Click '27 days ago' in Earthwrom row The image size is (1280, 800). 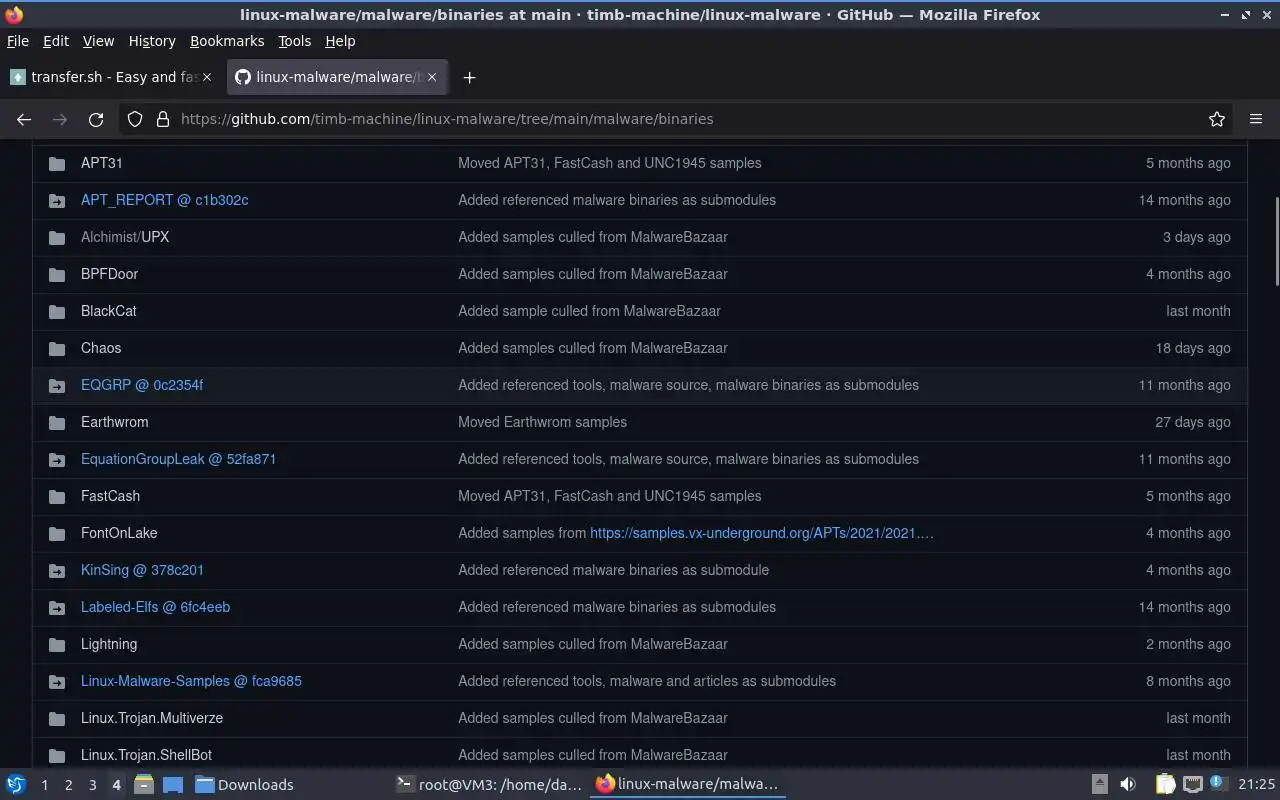tap(1193, 422)
